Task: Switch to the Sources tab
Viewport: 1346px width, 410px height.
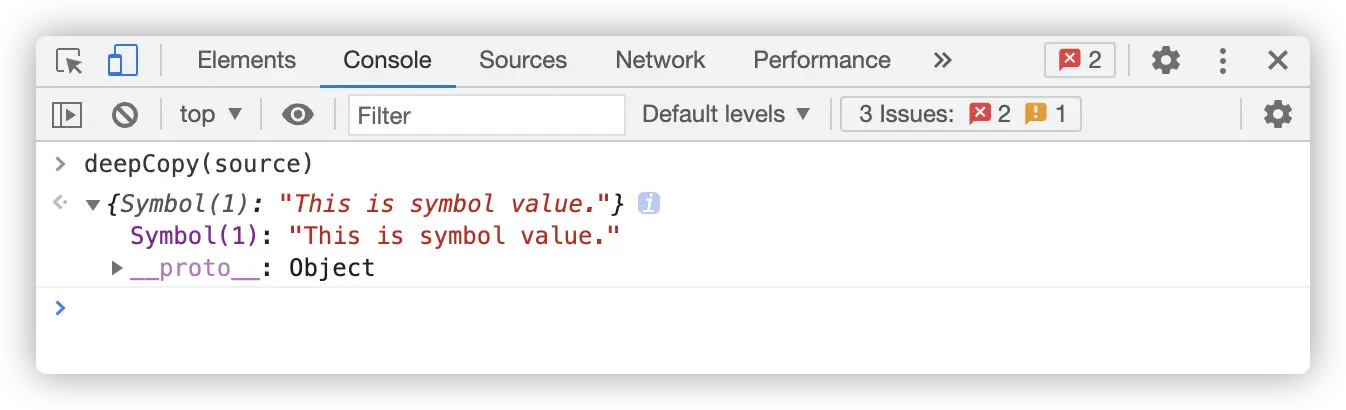Action: tap(522, 60)
